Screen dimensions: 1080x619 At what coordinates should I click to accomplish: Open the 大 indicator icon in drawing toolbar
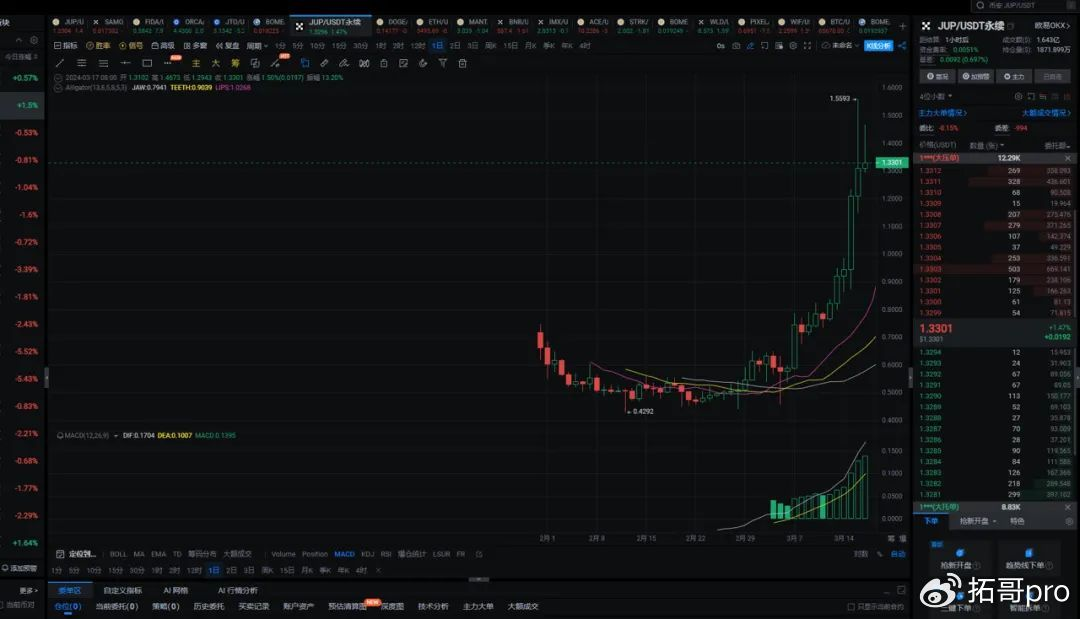pyautogui.click(x=216, y=63)
